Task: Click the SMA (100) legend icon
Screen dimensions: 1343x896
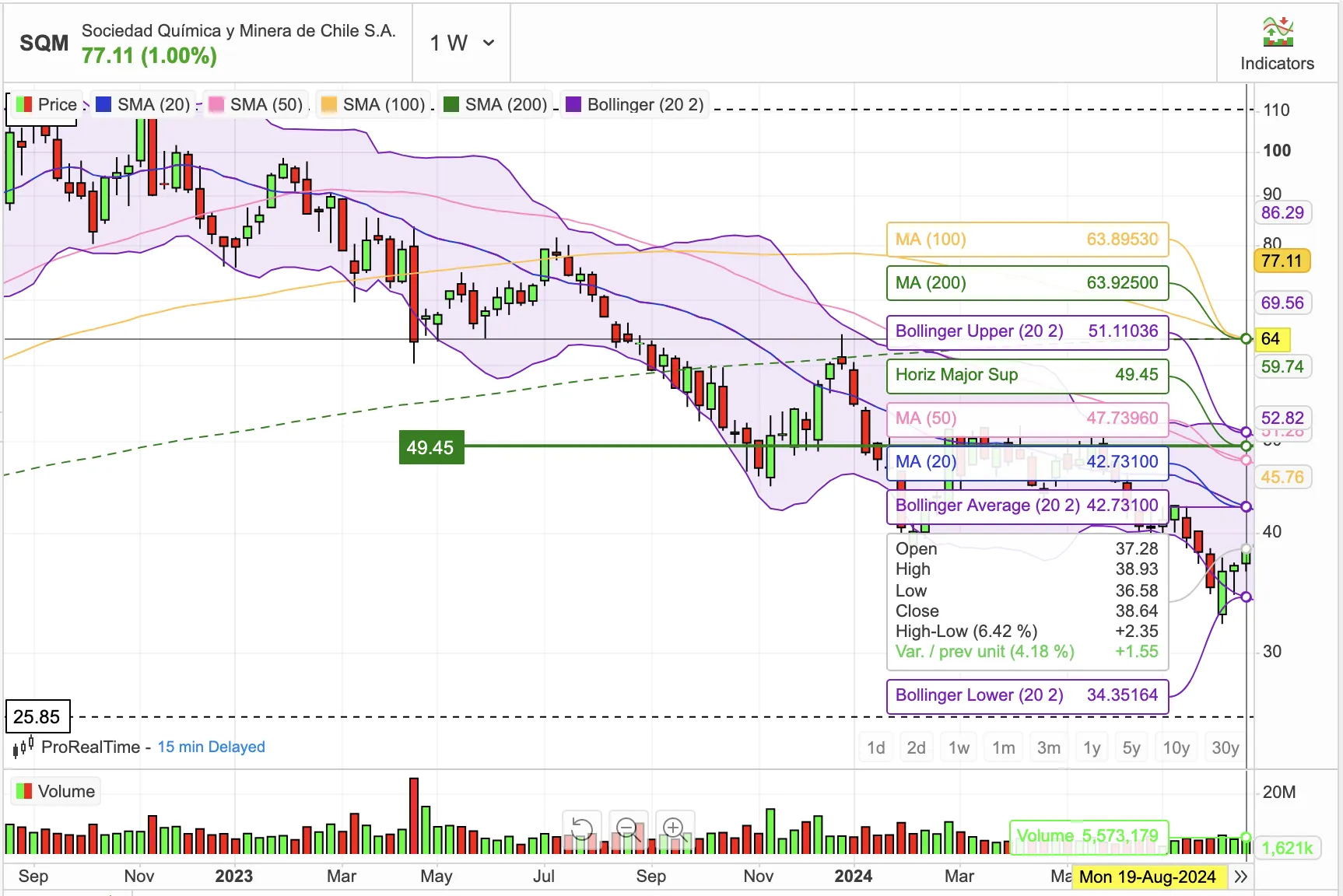Action: (x=328, y=103)
